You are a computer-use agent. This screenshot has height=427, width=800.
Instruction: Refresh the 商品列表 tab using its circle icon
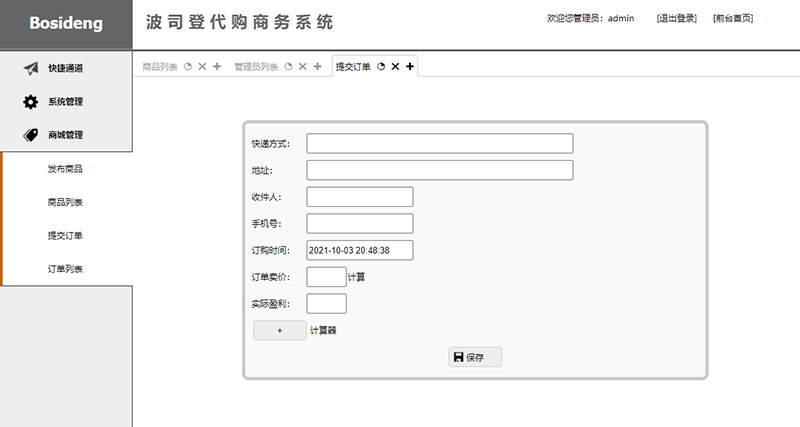[188, 67]
